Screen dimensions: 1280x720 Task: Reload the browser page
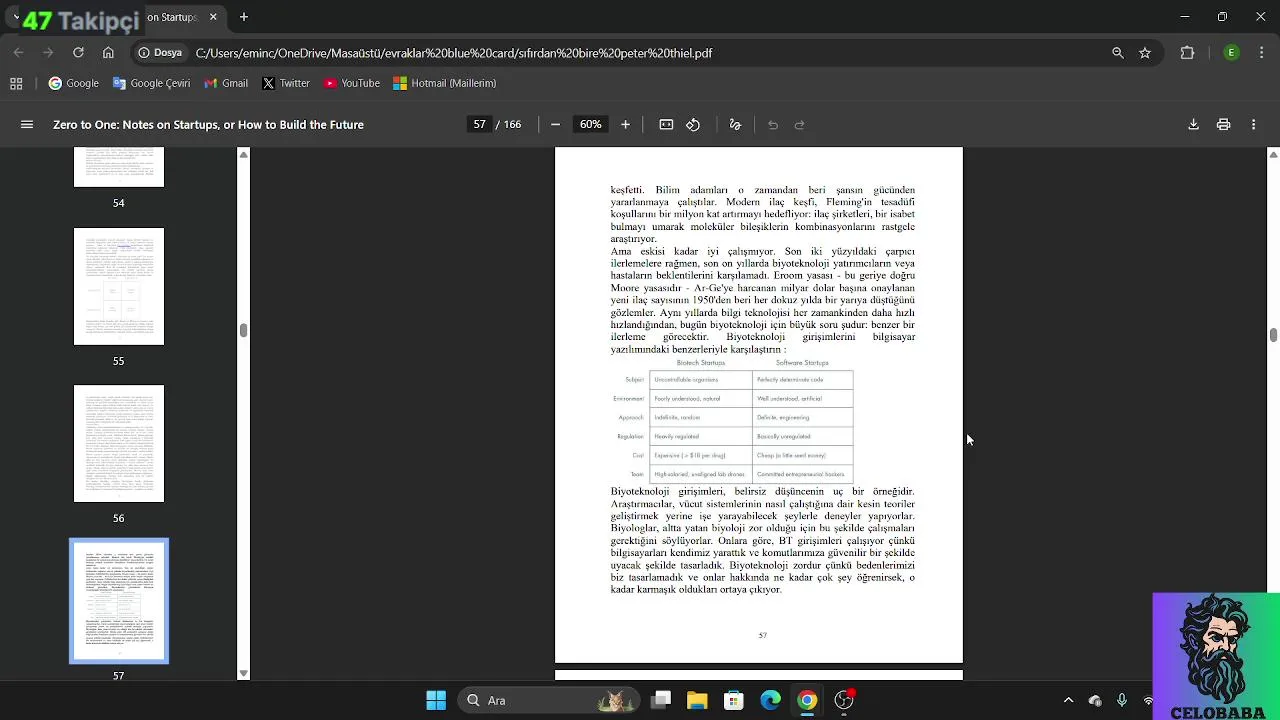78,53
